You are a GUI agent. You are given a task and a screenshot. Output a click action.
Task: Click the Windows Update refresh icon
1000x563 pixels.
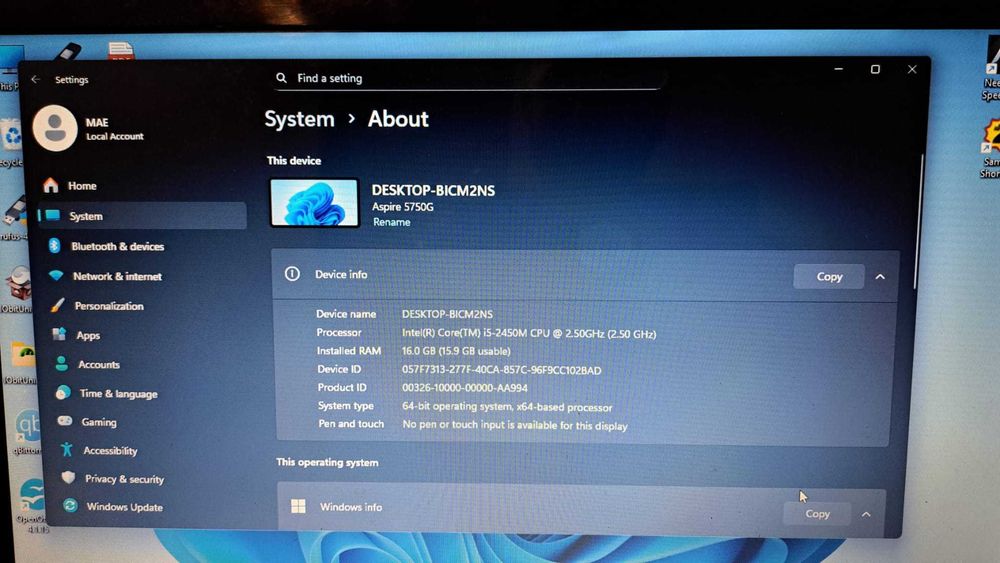[70, 506]
